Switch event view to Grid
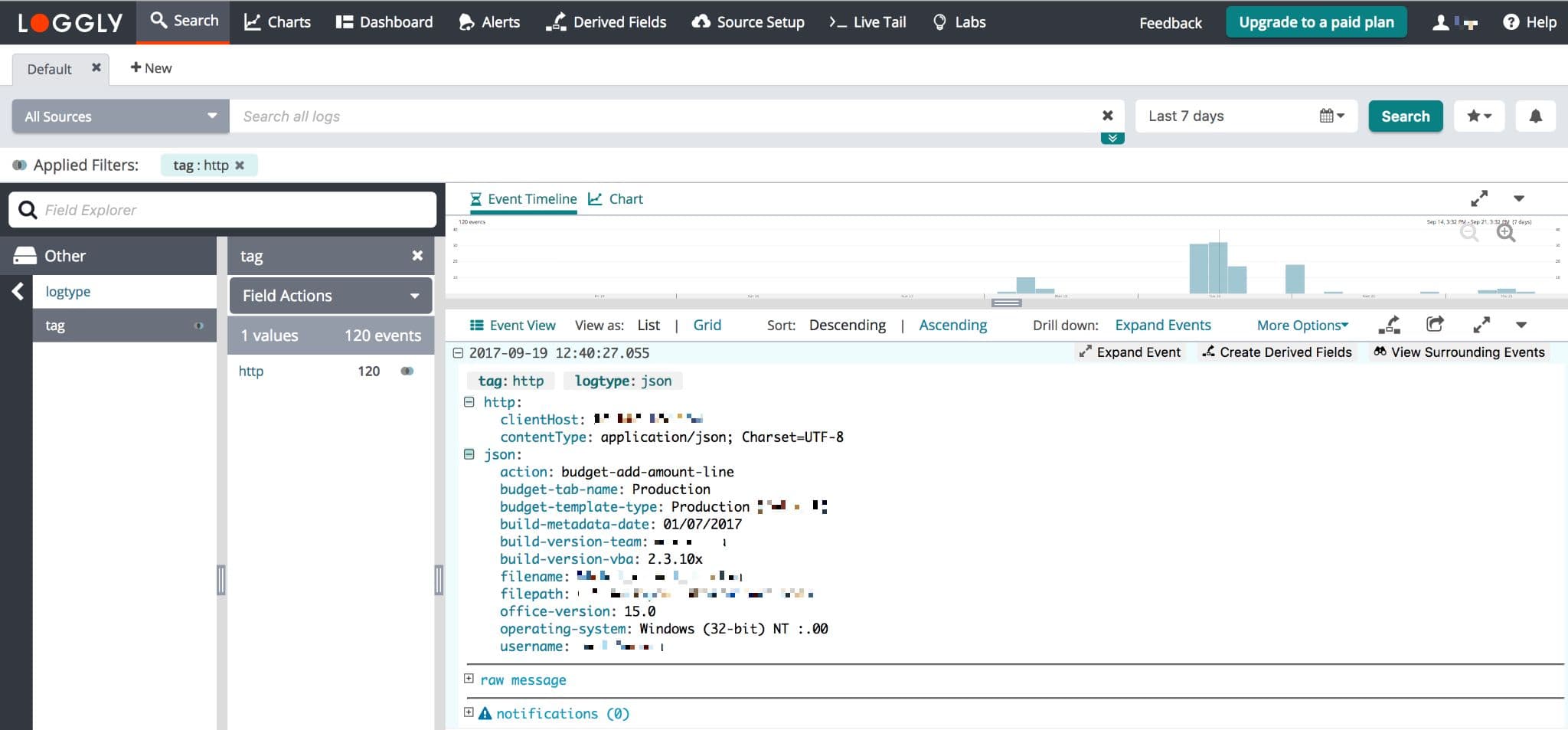Screen dimensions: 1568x730 [707, 325]
